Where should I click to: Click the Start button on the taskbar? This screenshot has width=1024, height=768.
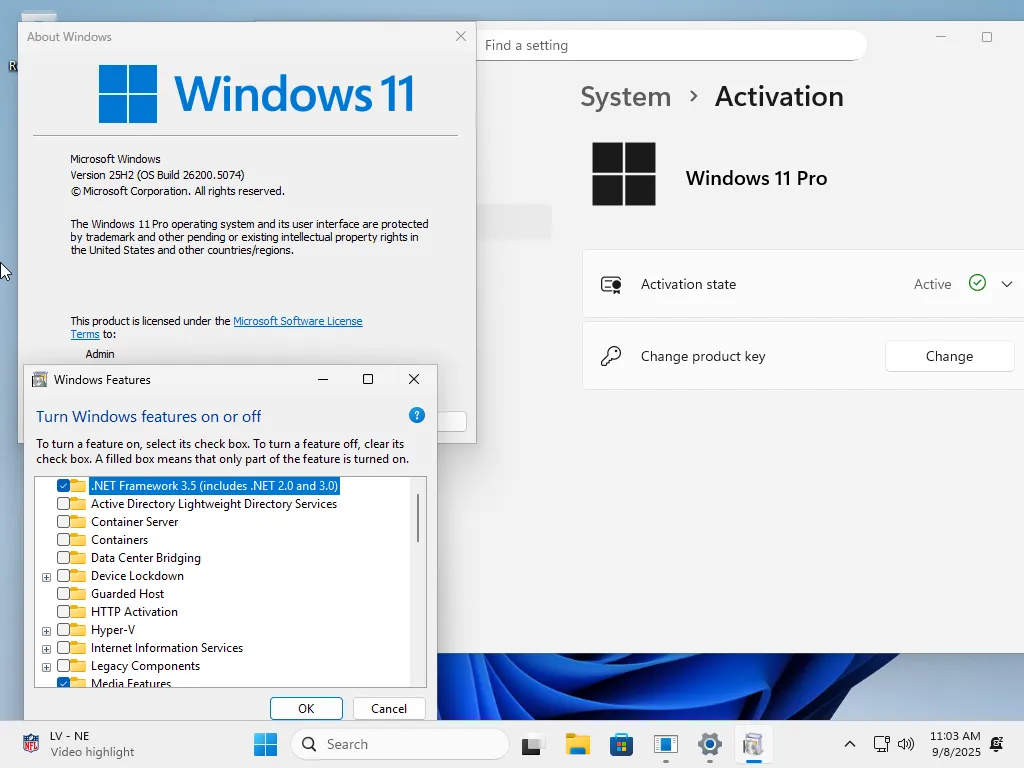pyautogui.click(x=265, y=744)
